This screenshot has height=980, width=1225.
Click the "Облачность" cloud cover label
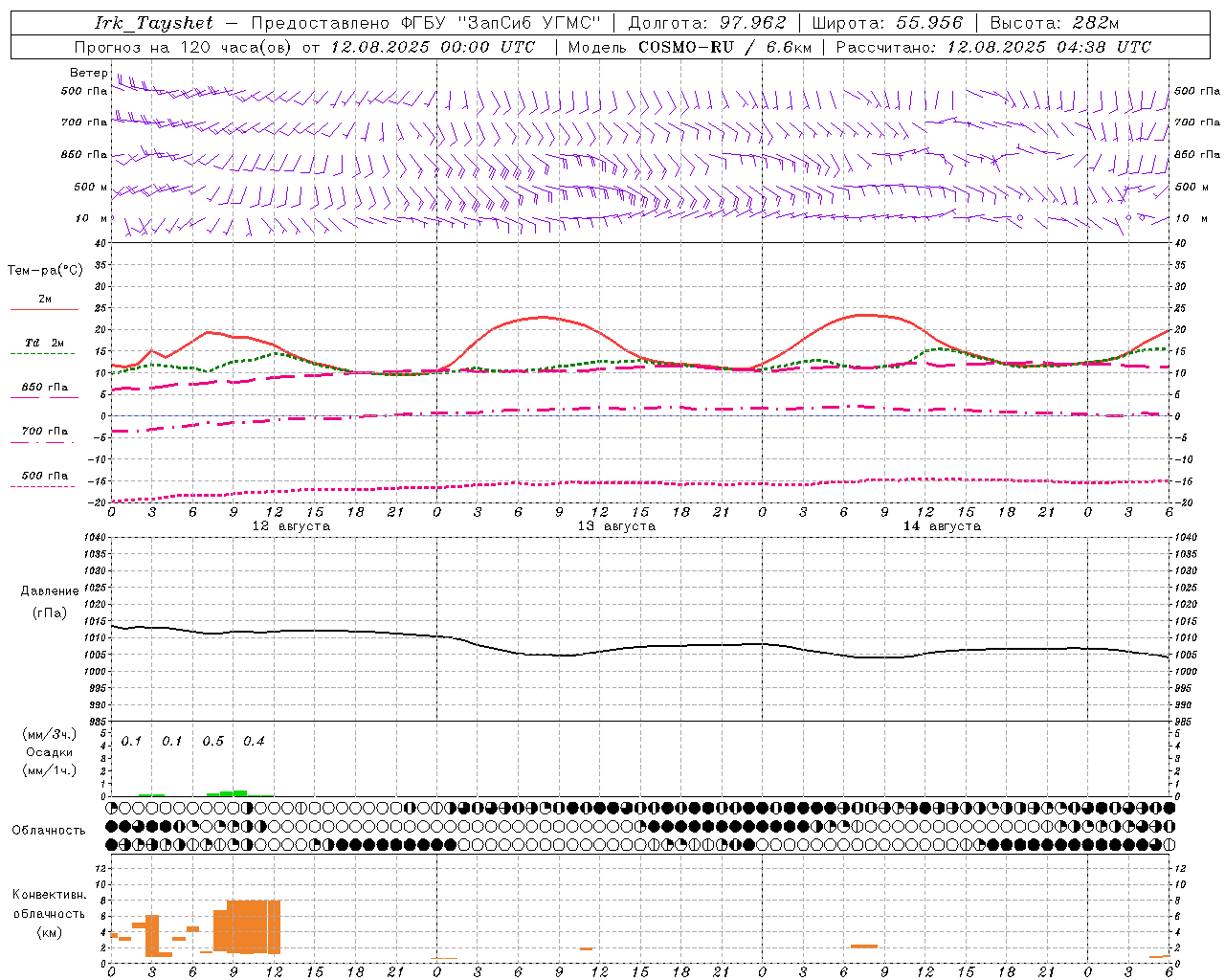tap(49, 831)
